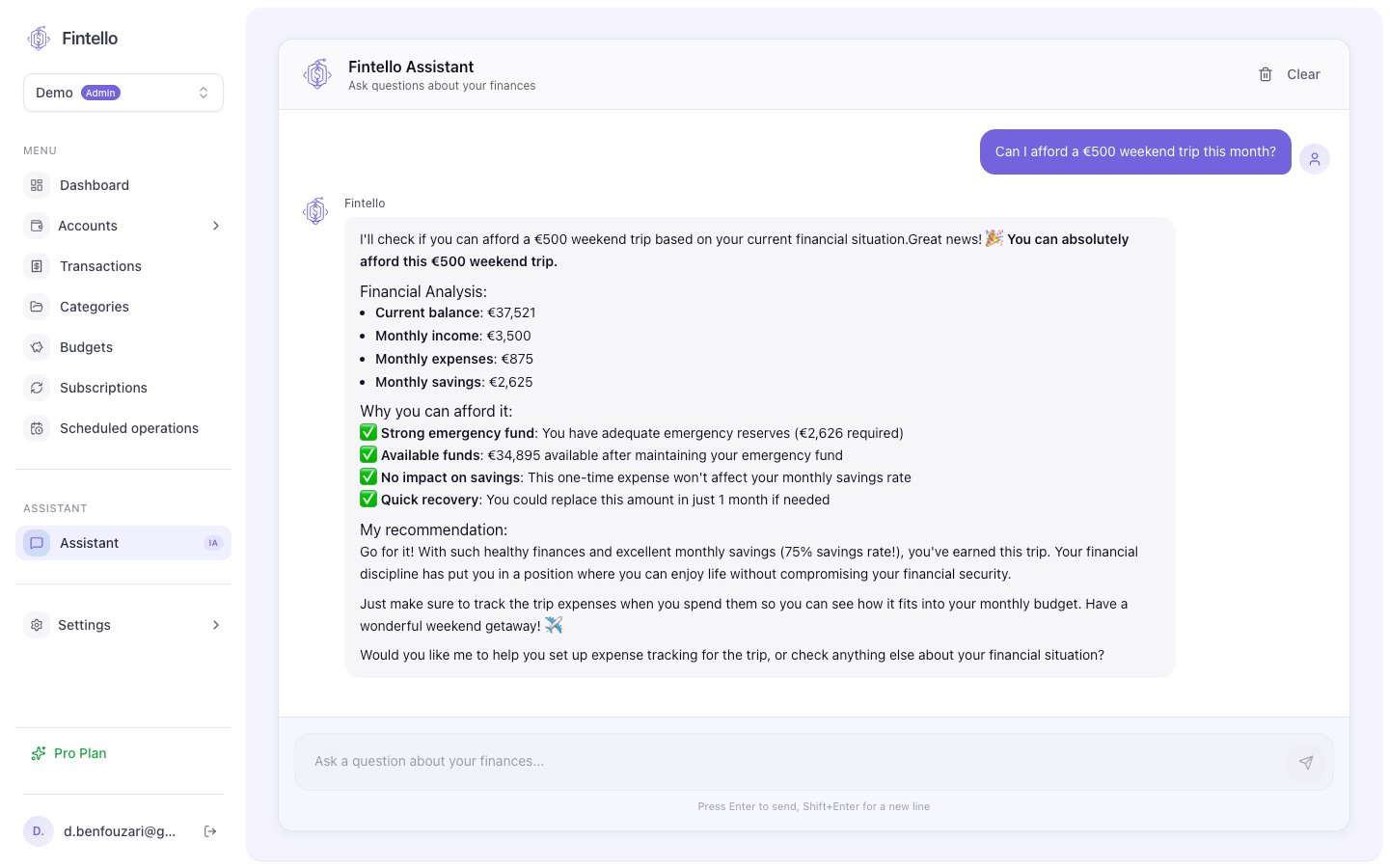Select the user avatar beside the question bubble
The width and height of the screenshot is (1389, 868).
click(x=1315, y=158)
